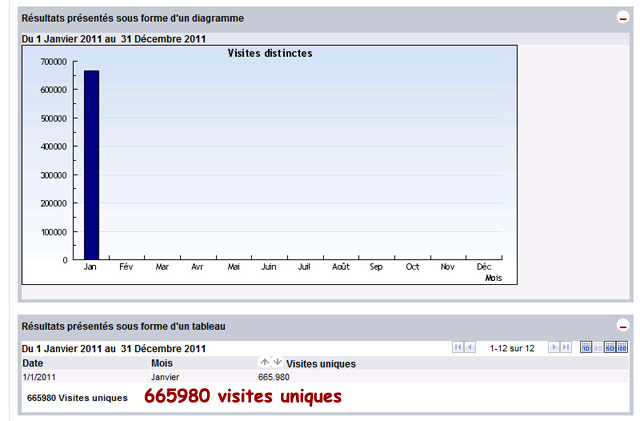Viewport: 640px width, 421px height.
Task: Click the Mois column header
Action: (x=162, y=363)
